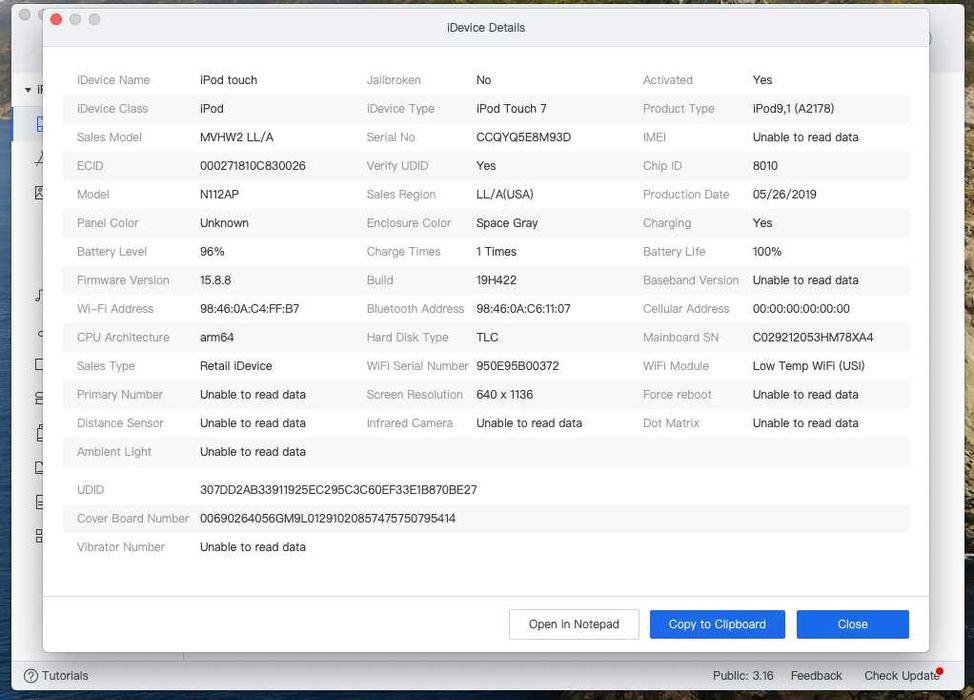
Task: Click the 'Cover Board Number' label
Action: point(133,519)
